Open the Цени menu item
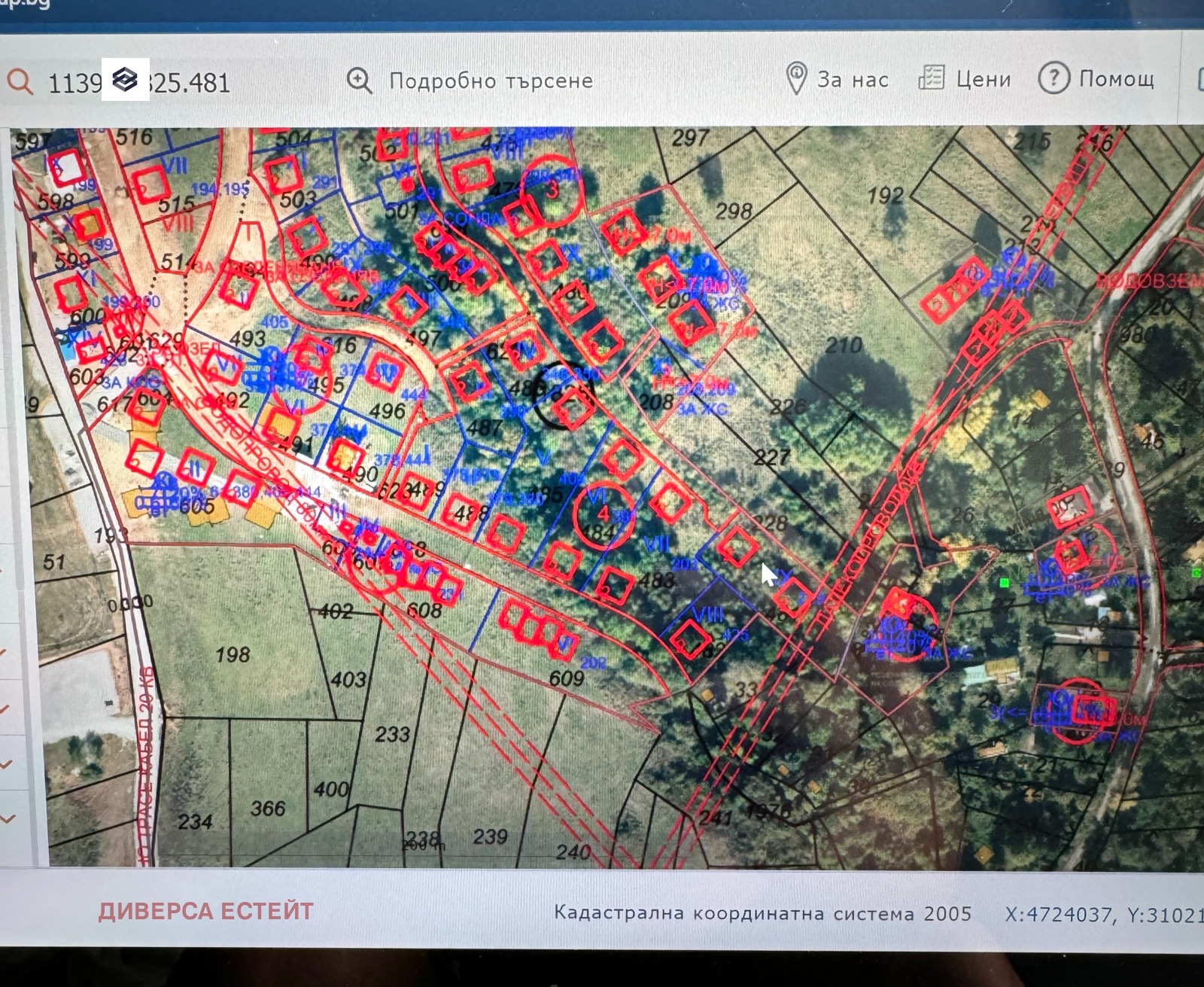 click(x=984, y=79)
